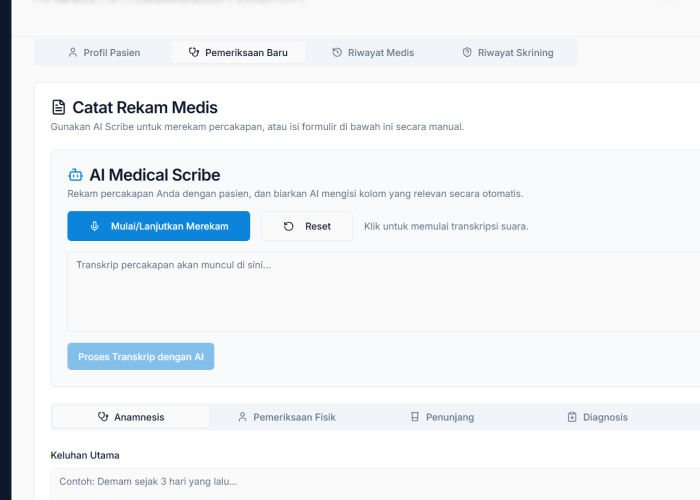Viewport: 700px width, 500px height.
Task: Focus the transcript text area
Action: pyautogui.click(x=380, y=291)
